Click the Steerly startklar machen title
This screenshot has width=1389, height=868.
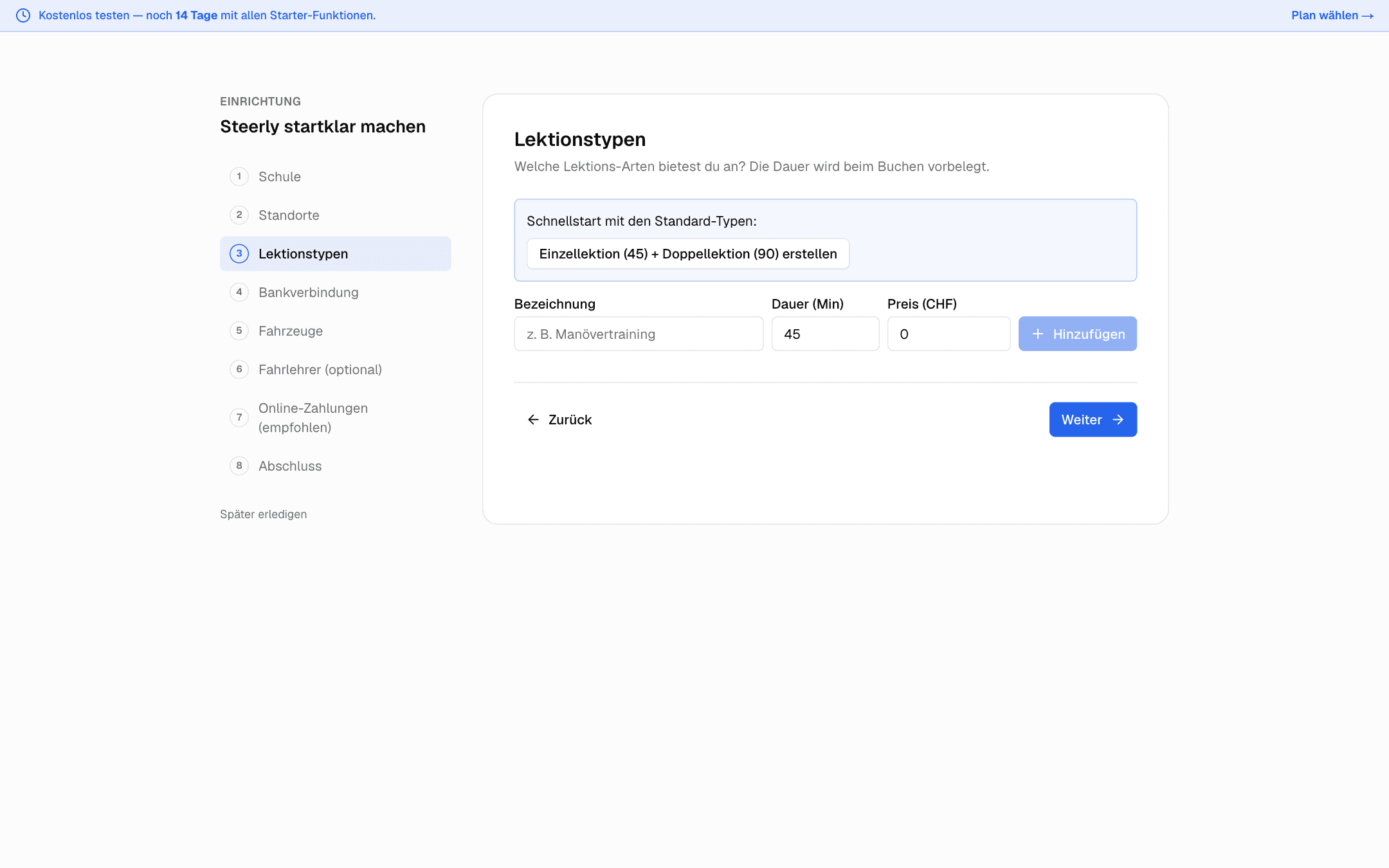pyautogui.click(x=323, y=127)
